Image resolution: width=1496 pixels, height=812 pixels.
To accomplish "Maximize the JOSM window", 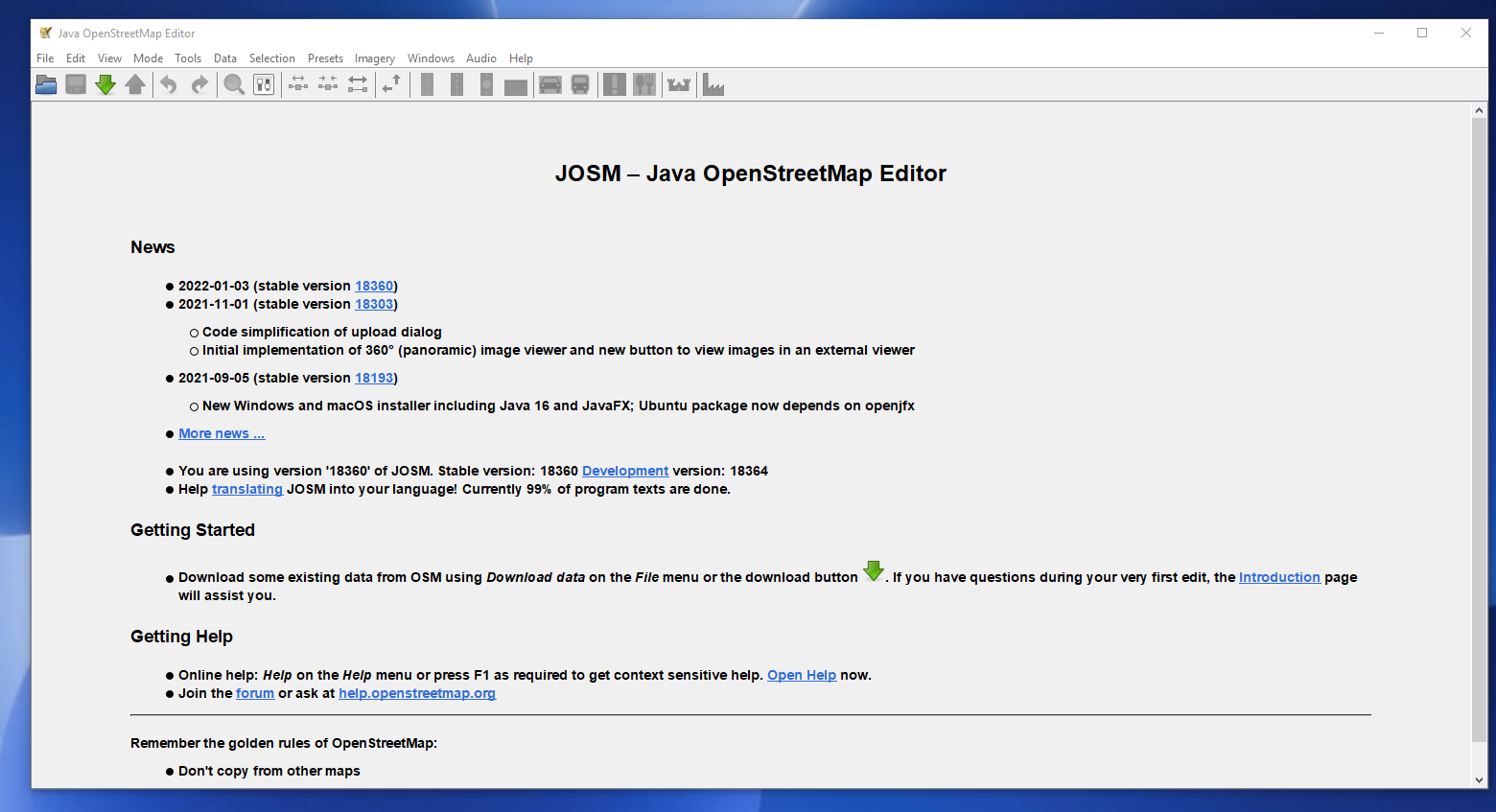I will pyautogui.click(x=1422, y=33).
